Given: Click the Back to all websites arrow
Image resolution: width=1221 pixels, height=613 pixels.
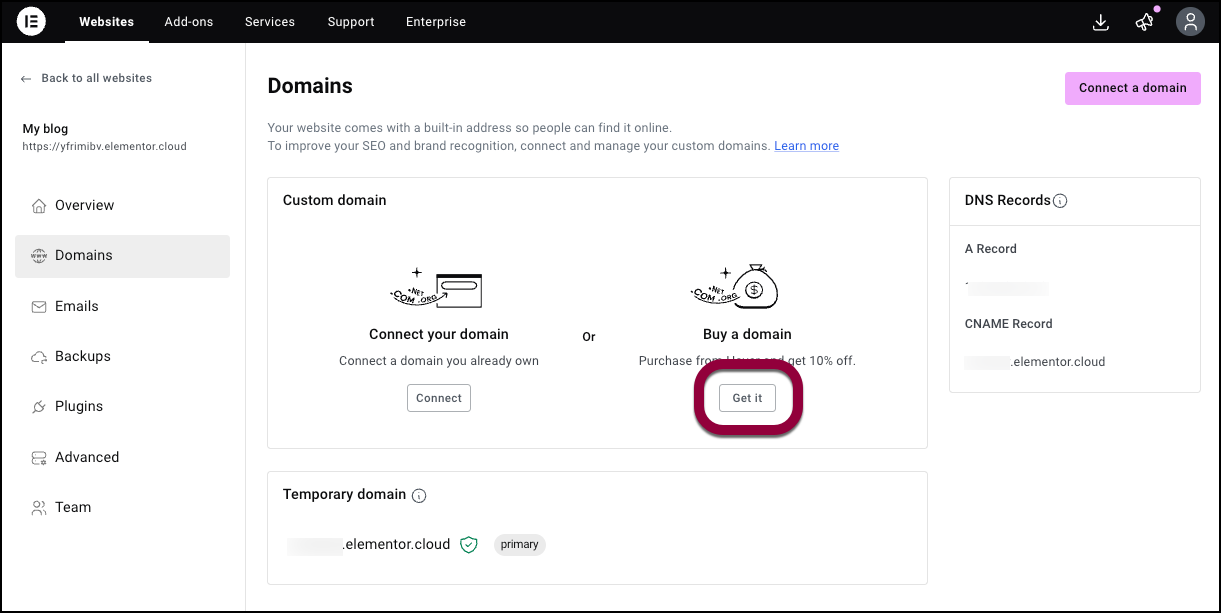Looking at the screenshot, I should pyautogui.click(x=26, y=78).
